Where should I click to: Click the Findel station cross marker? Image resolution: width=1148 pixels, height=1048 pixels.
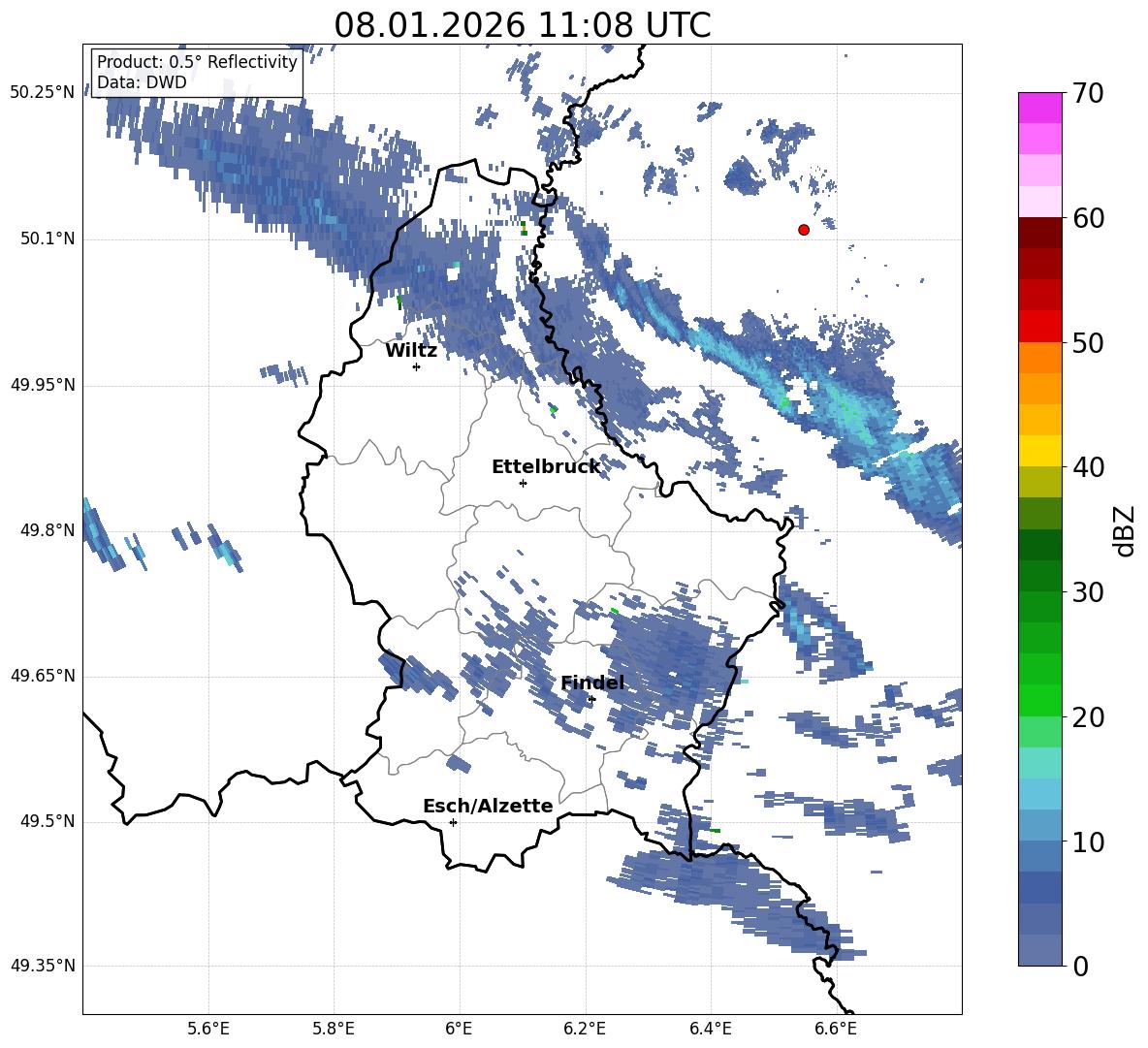591,699
